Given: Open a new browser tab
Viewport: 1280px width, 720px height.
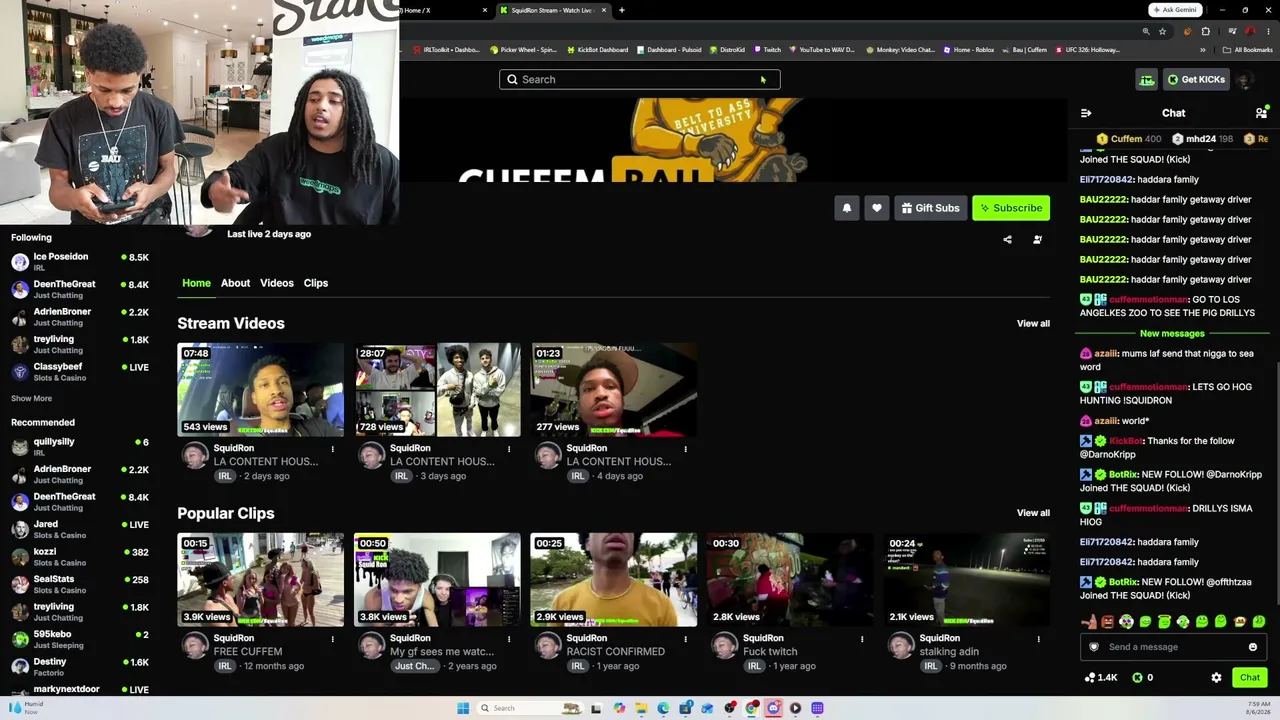Looking at the screenshot, I should tap(621, 10).
